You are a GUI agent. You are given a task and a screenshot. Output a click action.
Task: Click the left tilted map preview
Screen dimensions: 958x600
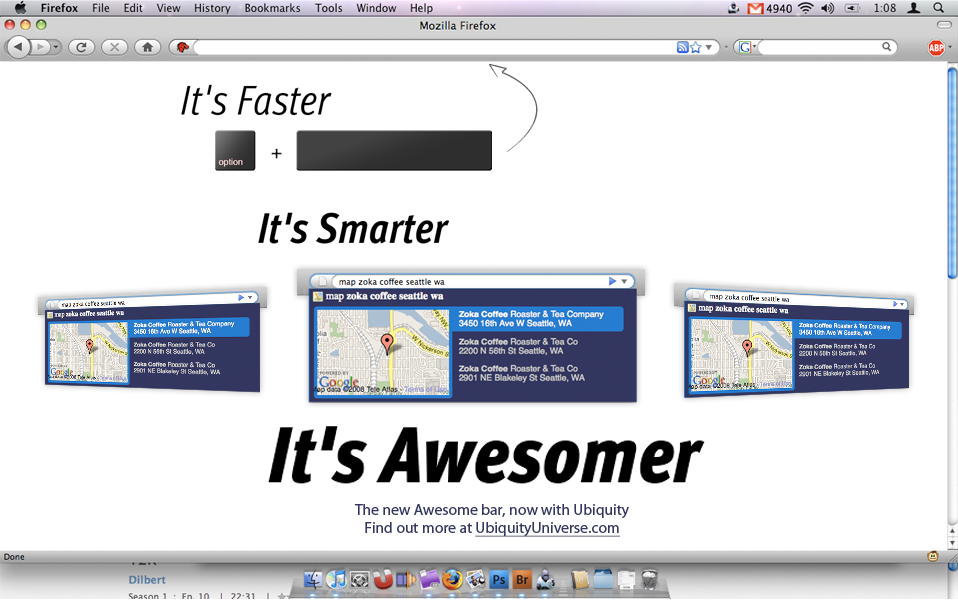[x=153, y=340]
